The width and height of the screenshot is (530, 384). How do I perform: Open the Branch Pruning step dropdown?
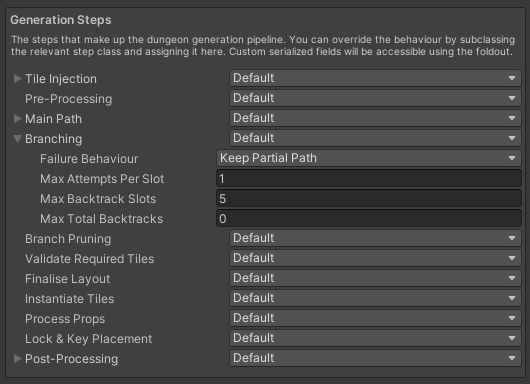(x=375, y=238)
